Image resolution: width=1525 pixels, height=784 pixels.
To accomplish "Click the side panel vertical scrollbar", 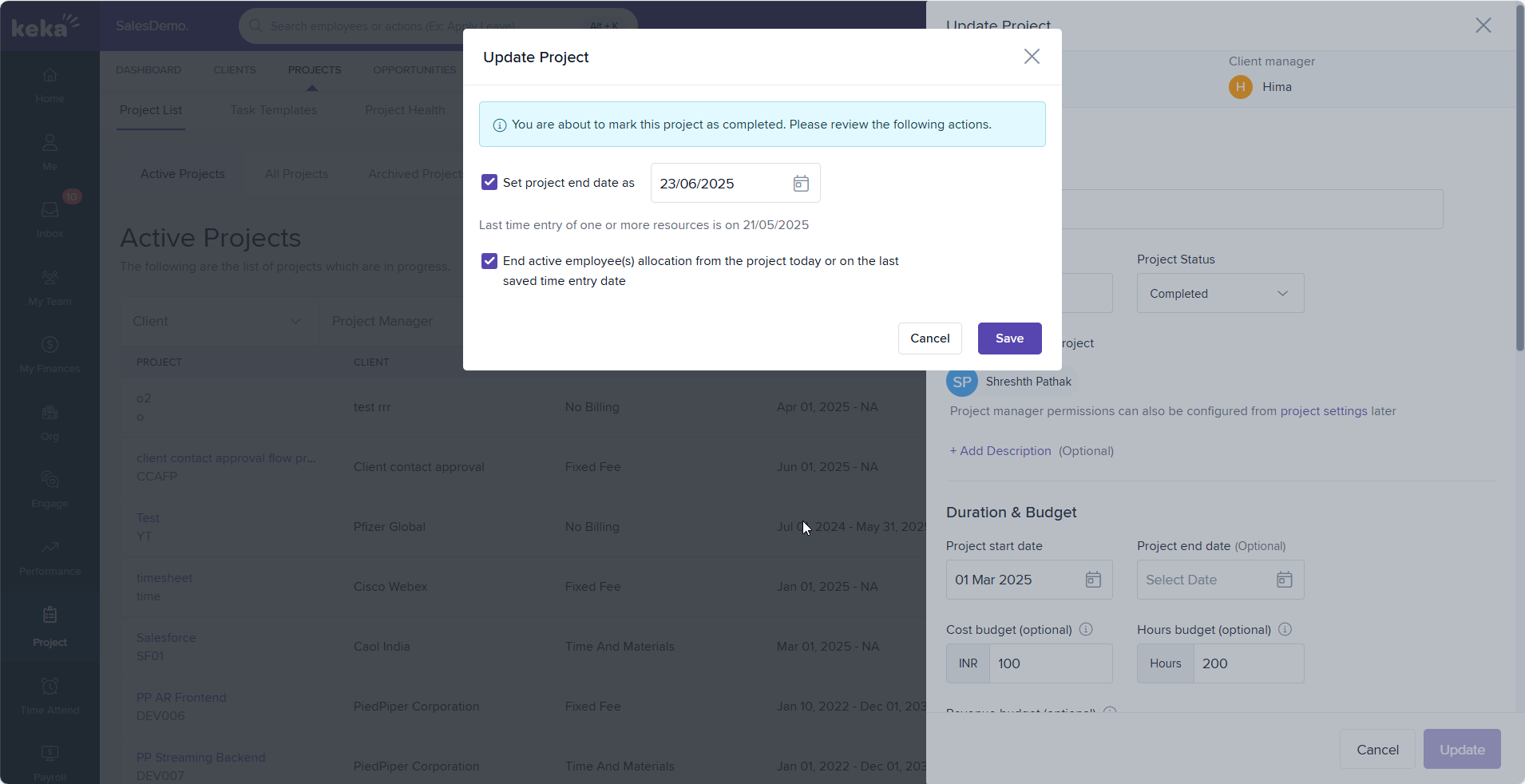I will click(1519, 177).
